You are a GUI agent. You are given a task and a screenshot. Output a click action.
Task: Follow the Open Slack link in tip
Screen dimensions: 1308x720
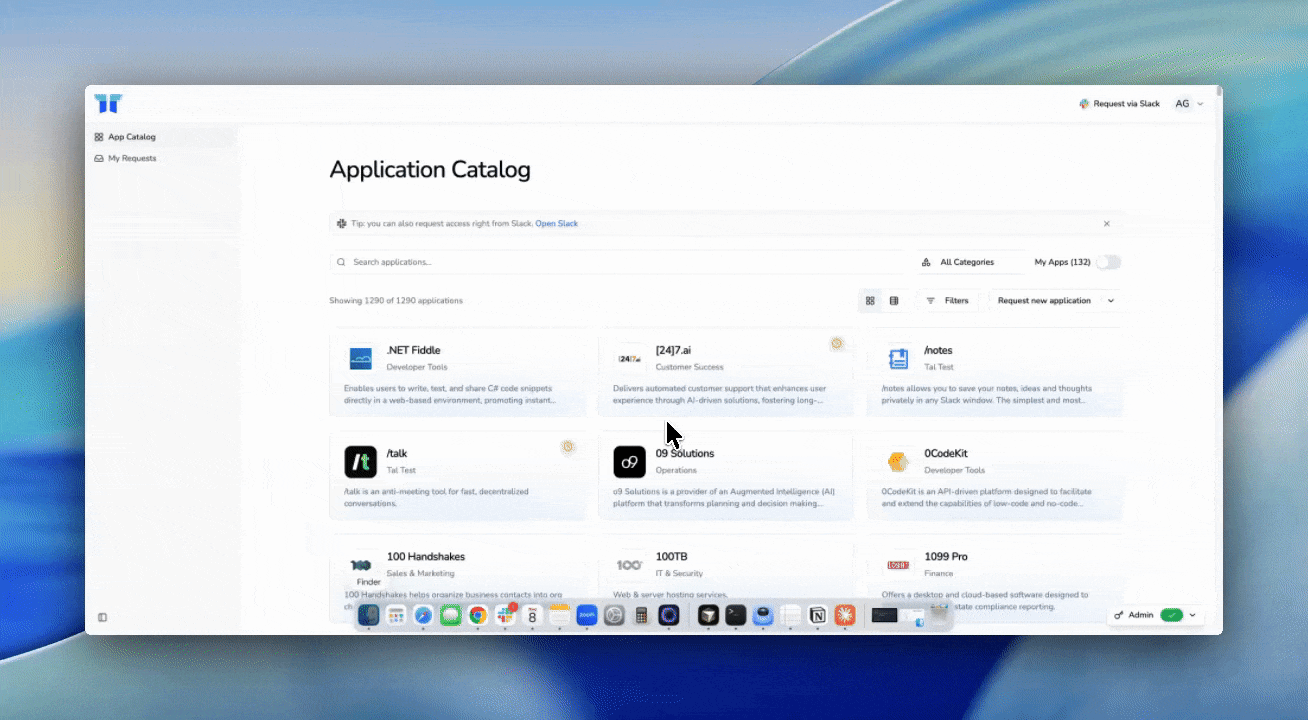(556, 224)
